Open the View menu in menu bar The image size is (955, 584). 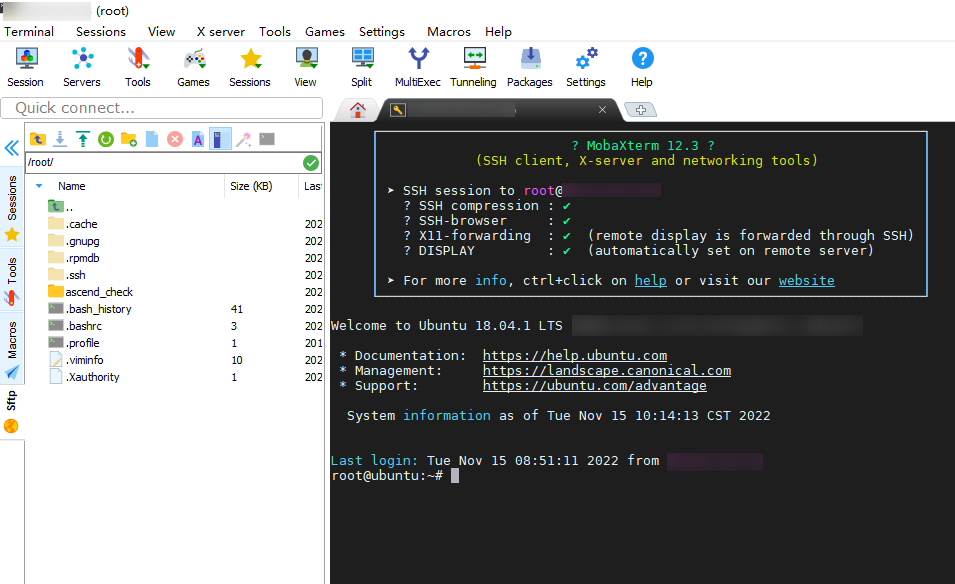(x=161, y=32)
